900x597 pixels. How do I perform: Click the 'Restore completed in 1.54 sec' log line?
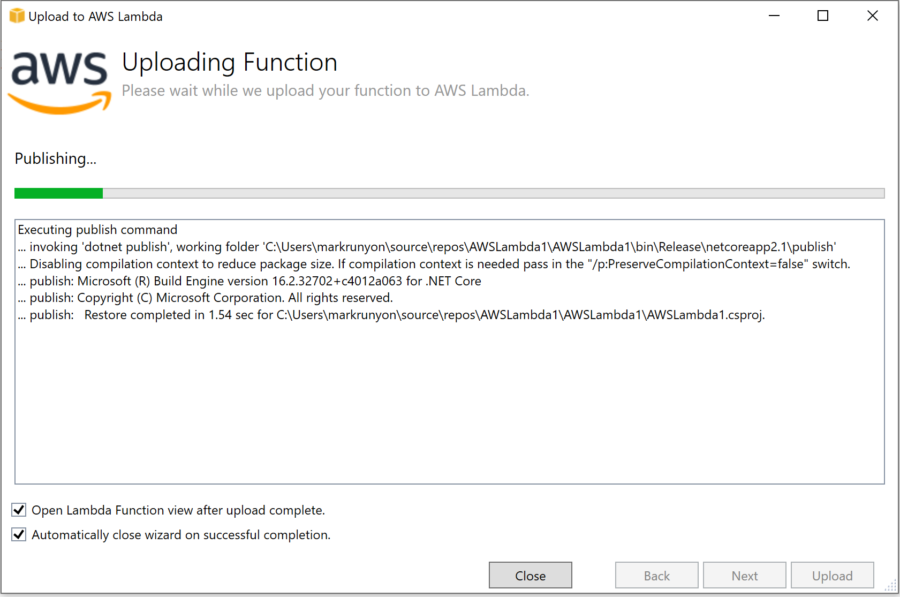(x=391, y=315)
